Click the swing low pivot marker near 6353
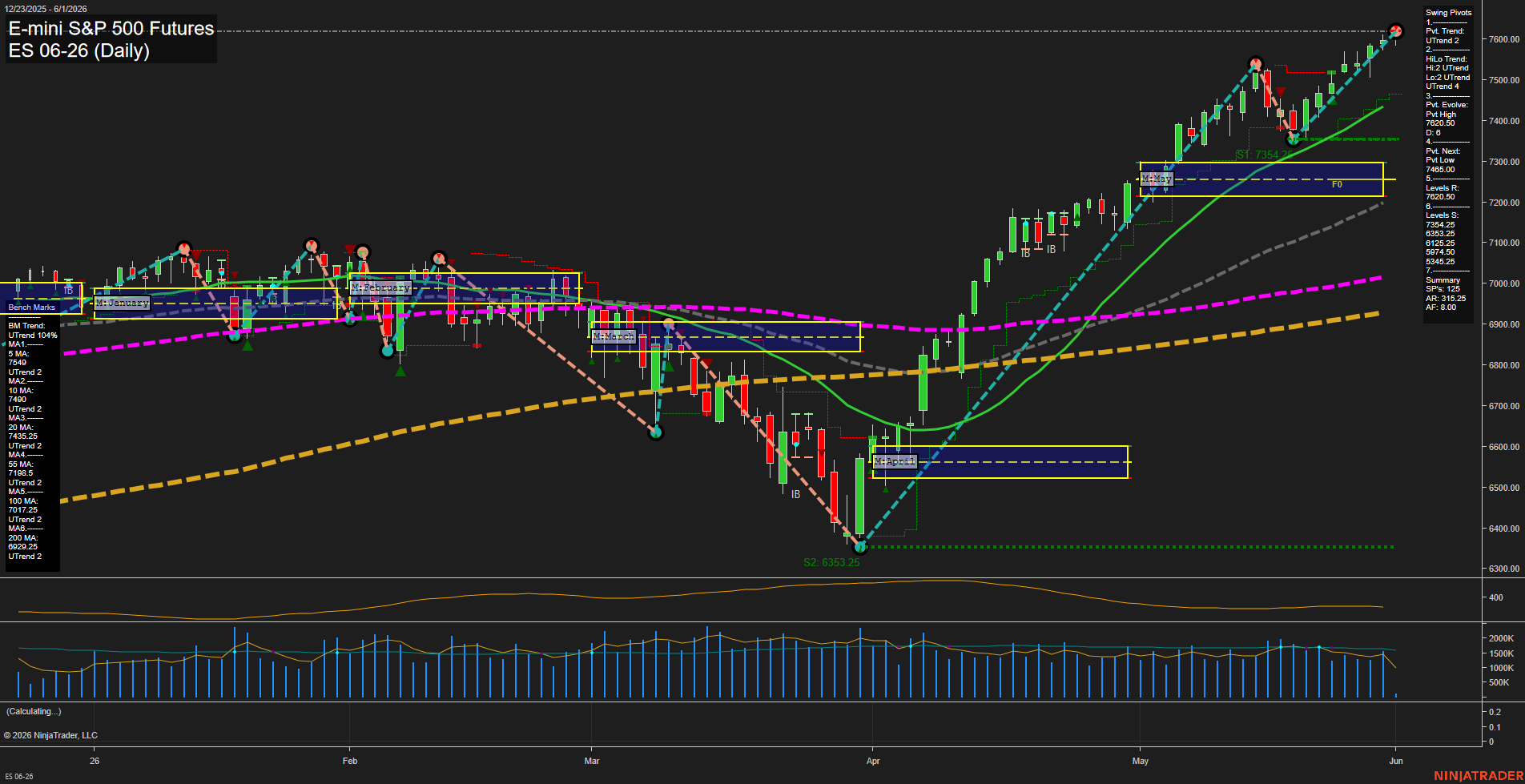 860,547
